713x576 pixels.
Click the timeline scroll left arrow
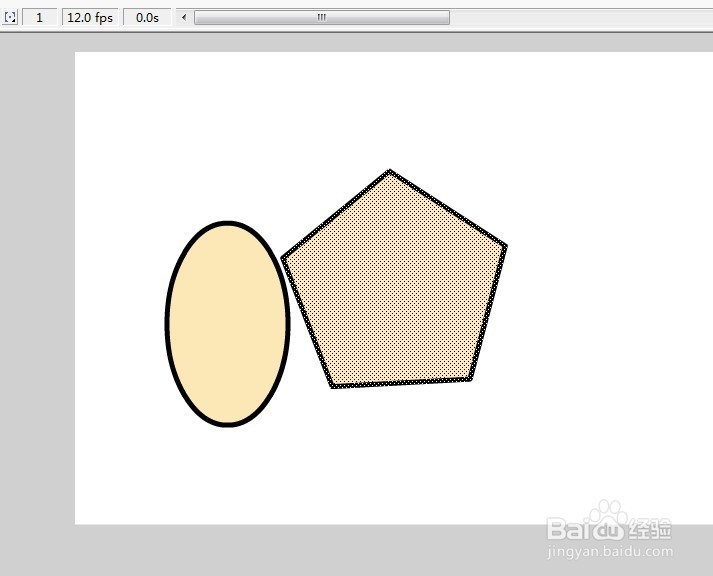pos(184,18)
